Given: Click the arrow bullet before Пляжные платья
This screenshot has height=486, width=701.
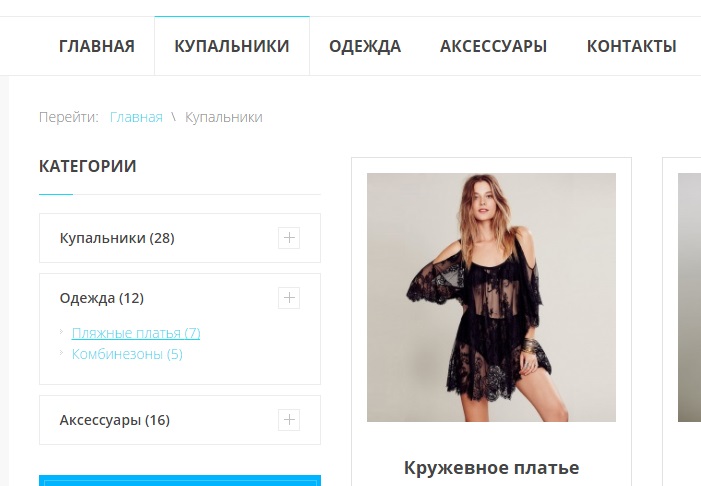Looking at the screenshot, I should click(x=62, y=332).
